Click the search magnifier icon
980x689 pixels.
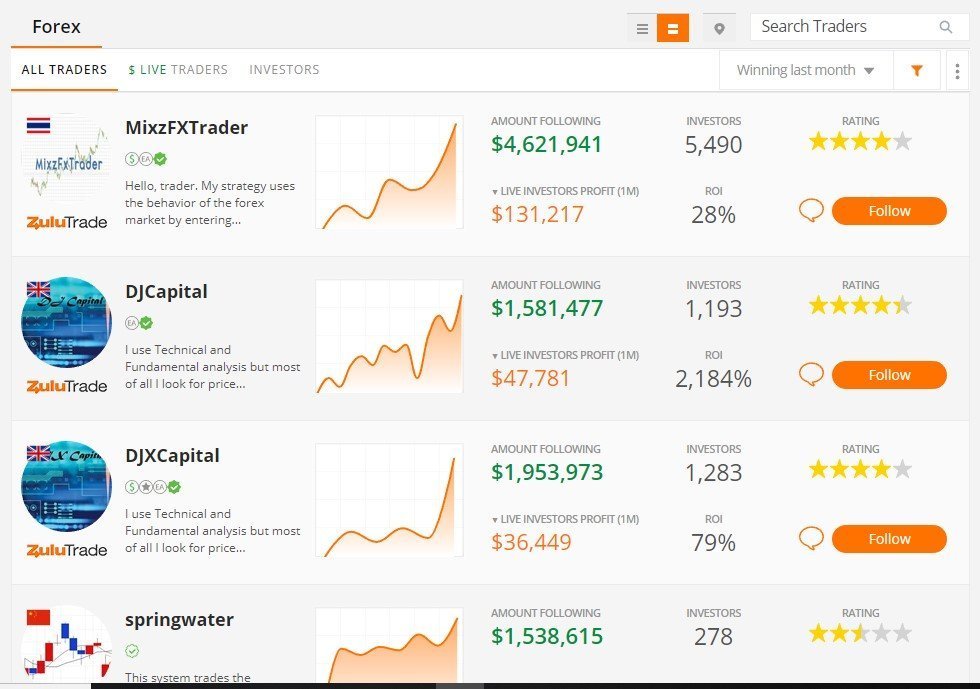(x=946, y=27)
